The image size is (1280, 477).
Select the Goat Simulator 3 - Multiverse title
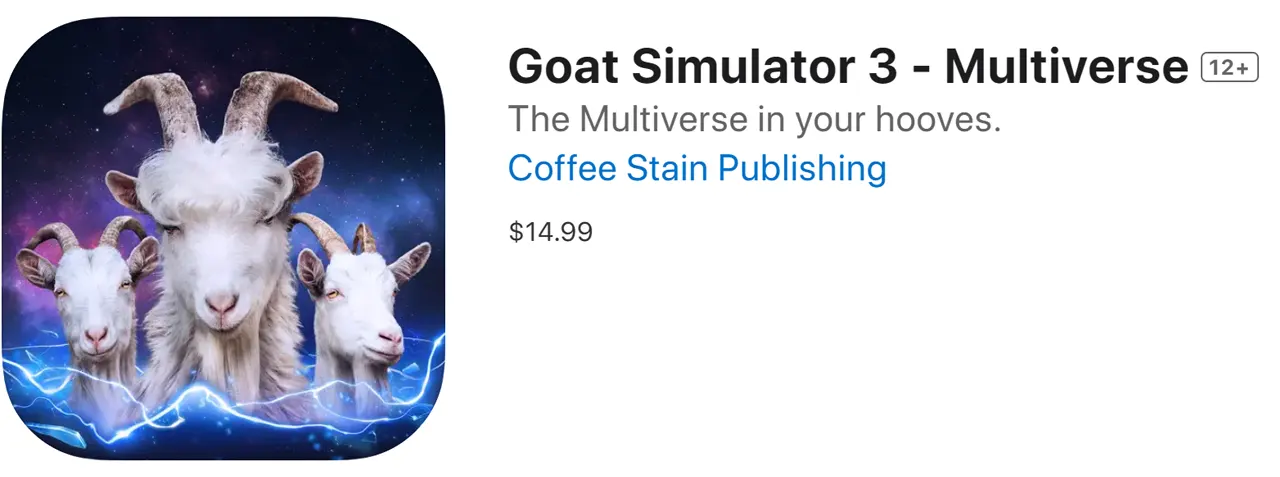pos(848,68)
